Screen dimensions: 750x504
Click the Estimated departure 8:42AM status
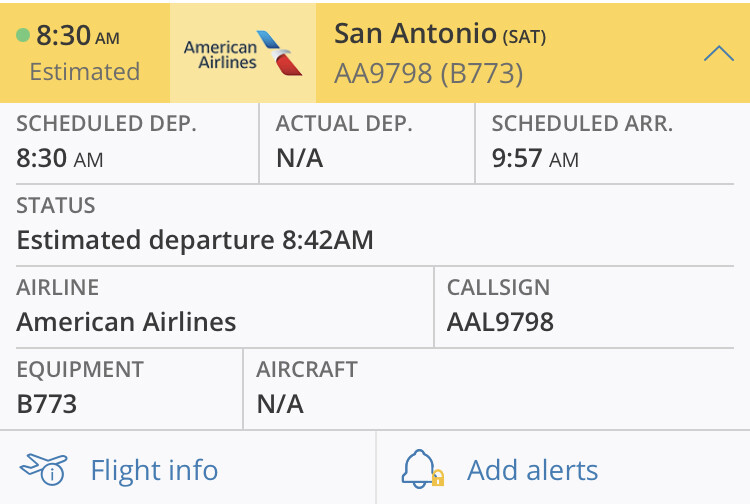tap(195, 240)
